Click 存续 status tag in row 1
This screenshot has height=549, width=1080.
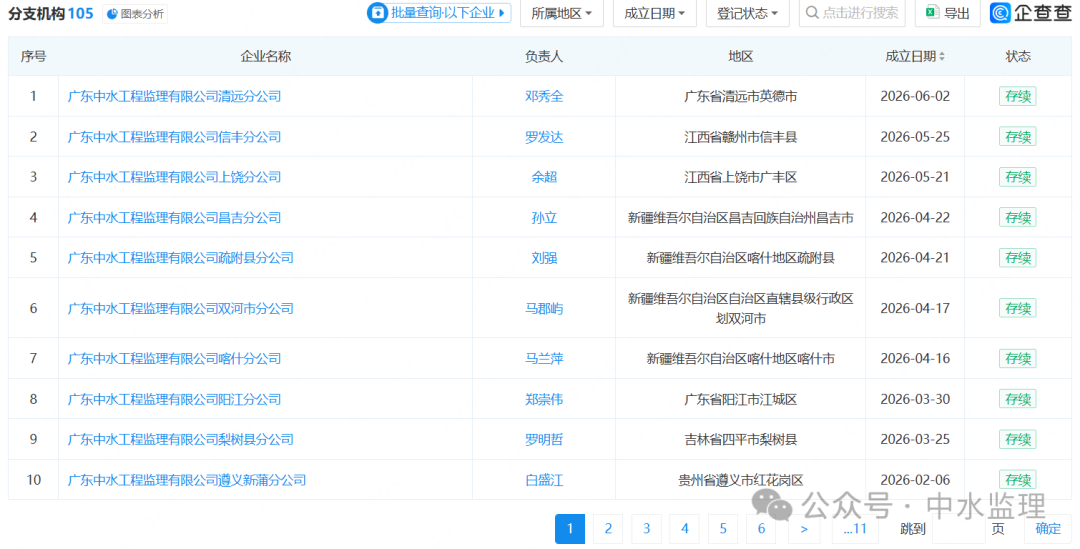pyautogui.click(x=1018, y=96)
